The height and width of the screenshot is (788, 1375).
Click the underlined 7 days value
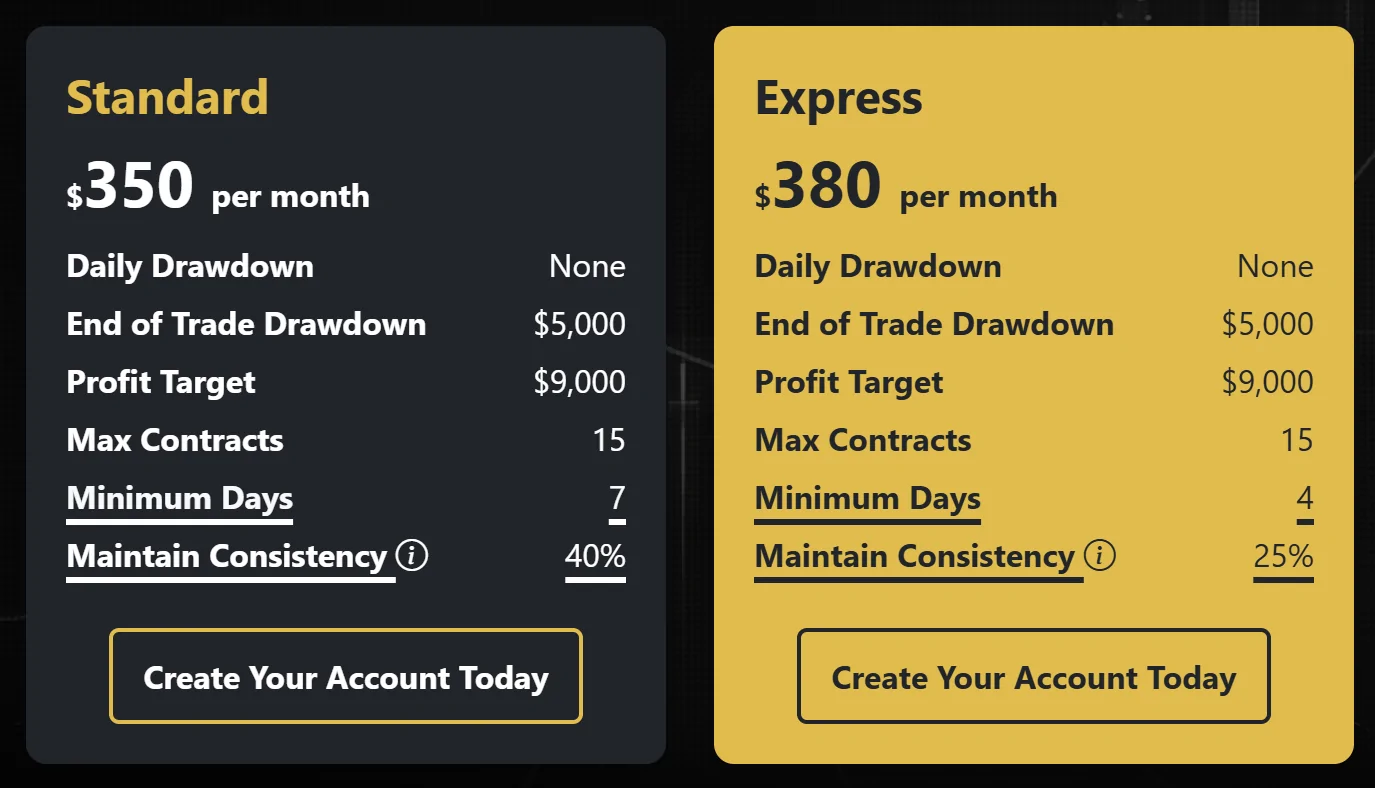pos(617,498)
